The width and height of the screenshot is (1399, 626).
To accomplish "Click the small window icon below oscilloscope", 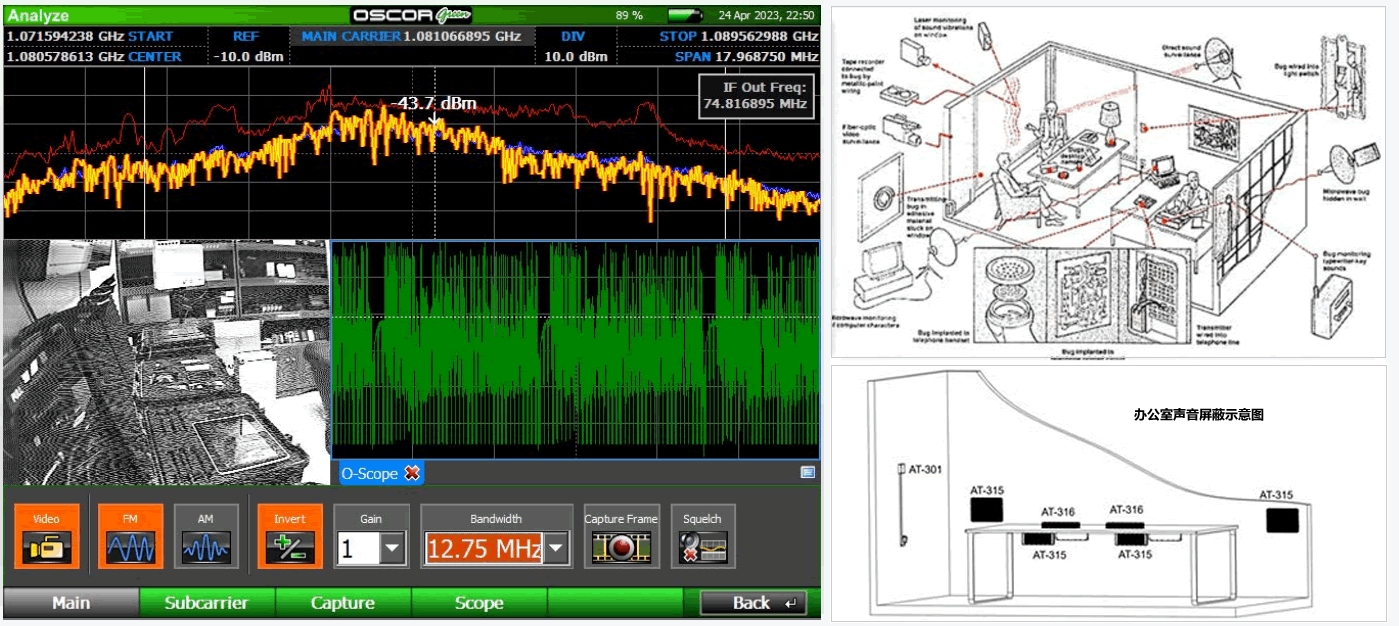I will coord(807,472).
